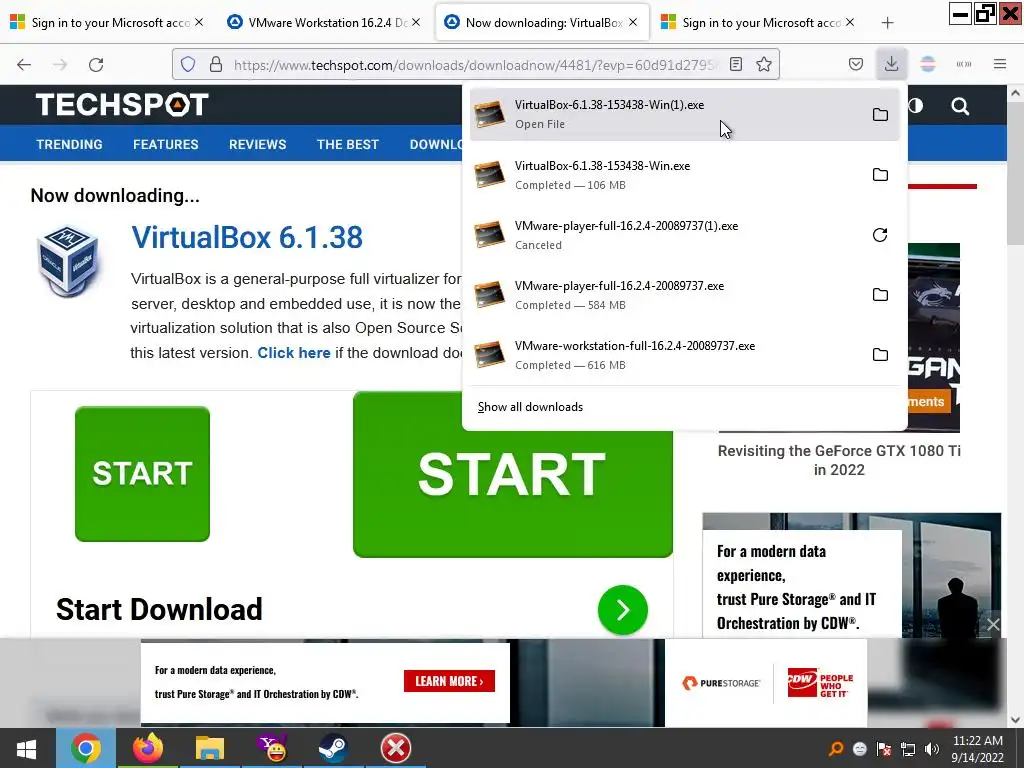
Task: Show folder for VirtualBox-6.1.38-153438-Win(1).exe
Action: pyautogui.click(x=880, y=114)
